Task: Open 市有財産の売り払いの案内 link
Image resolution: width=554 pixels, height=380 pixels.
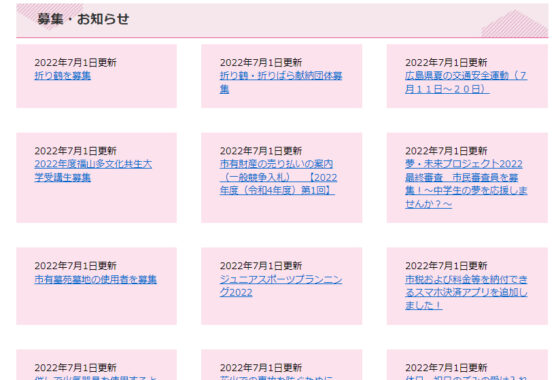Action: coord(278,177)
